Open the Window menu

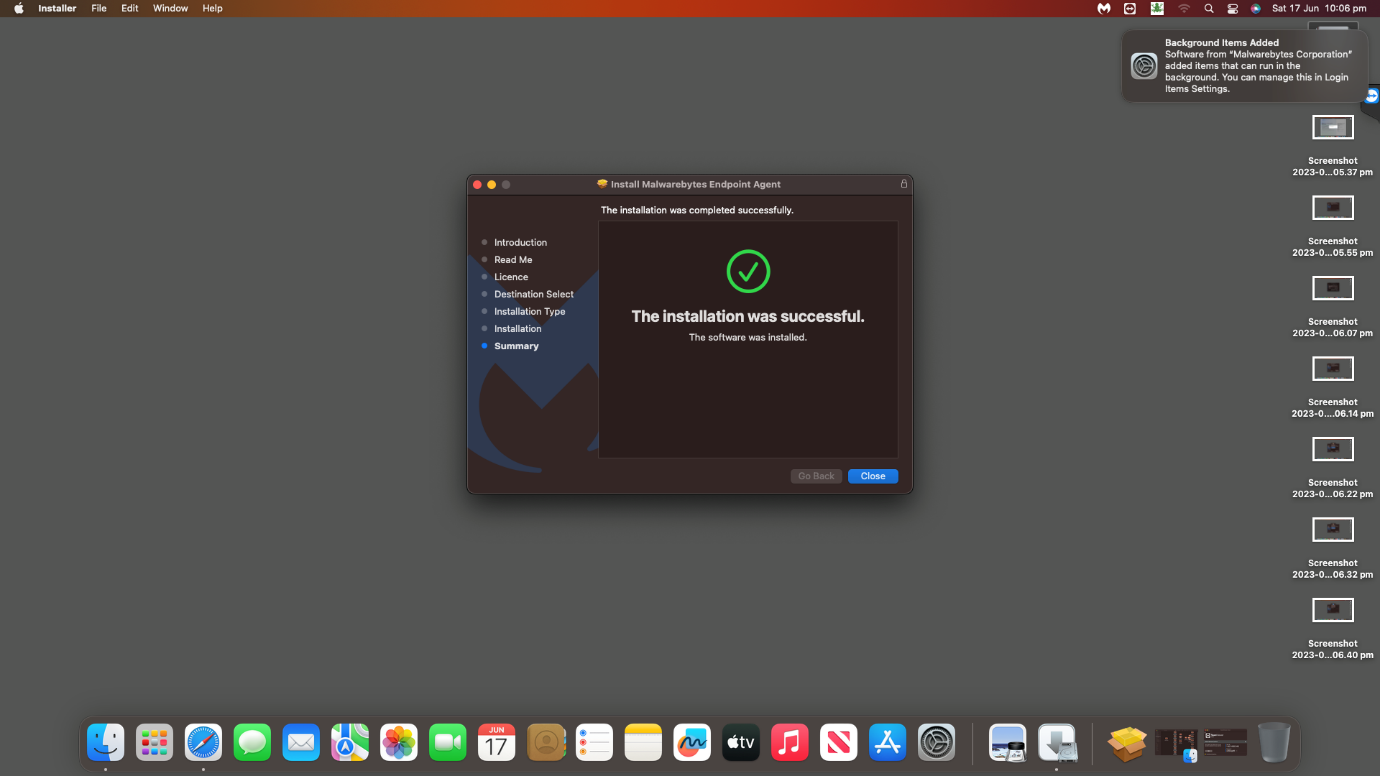coord(170,8)
